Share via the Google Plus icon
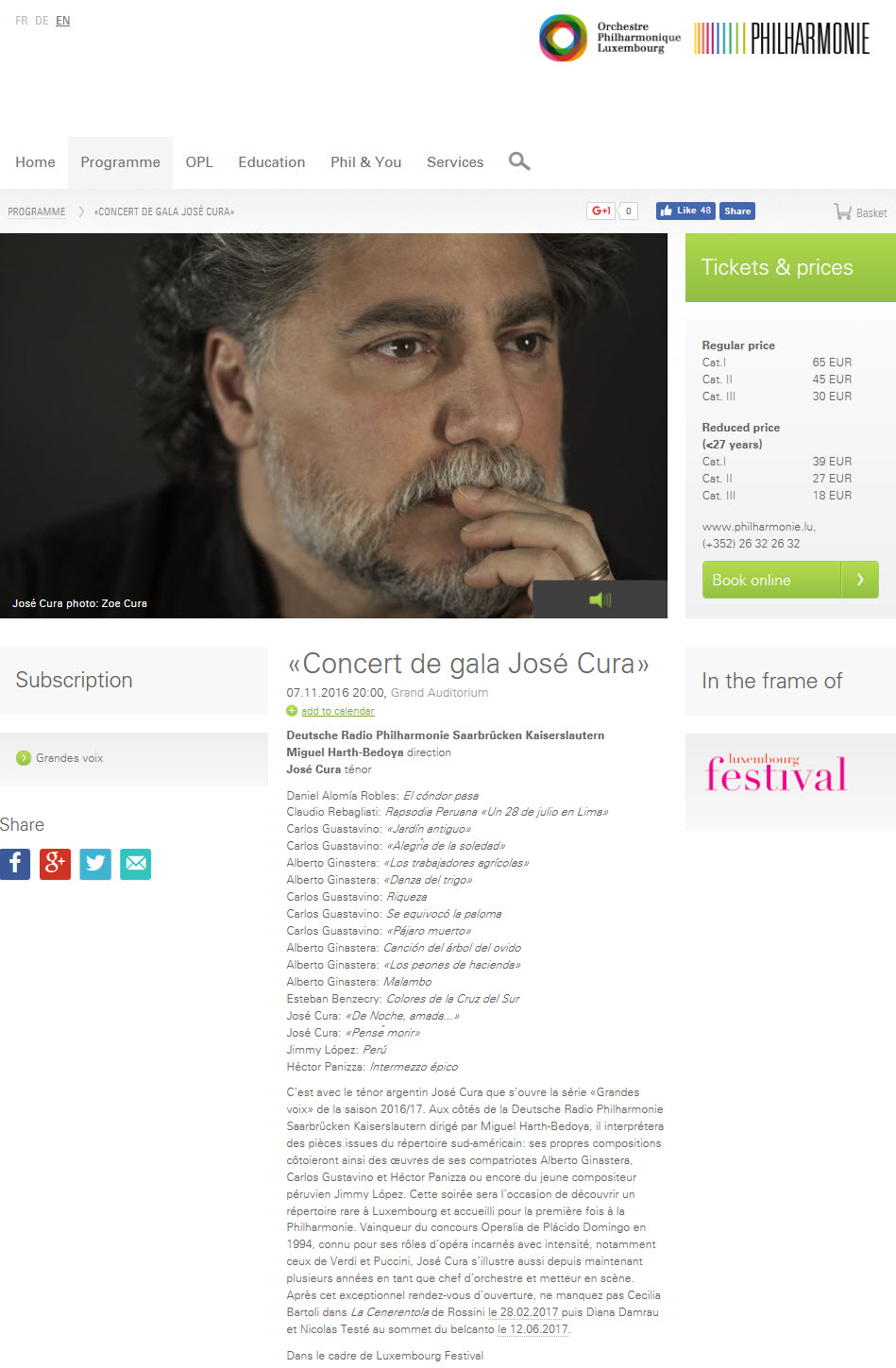This screenshot has width=896, height=1368. coord(55,864)
